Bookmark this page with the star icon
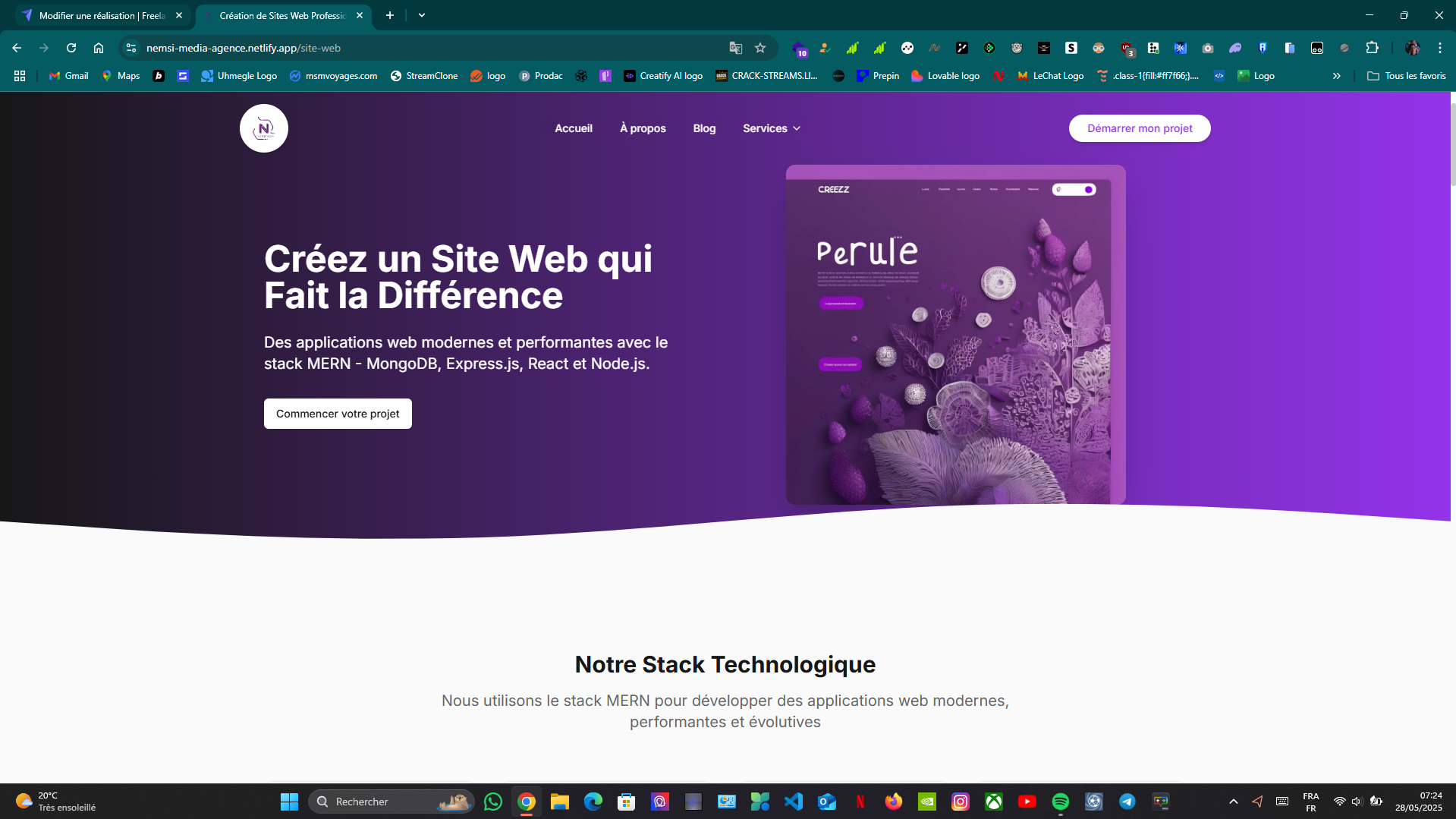 click(760, 48)
